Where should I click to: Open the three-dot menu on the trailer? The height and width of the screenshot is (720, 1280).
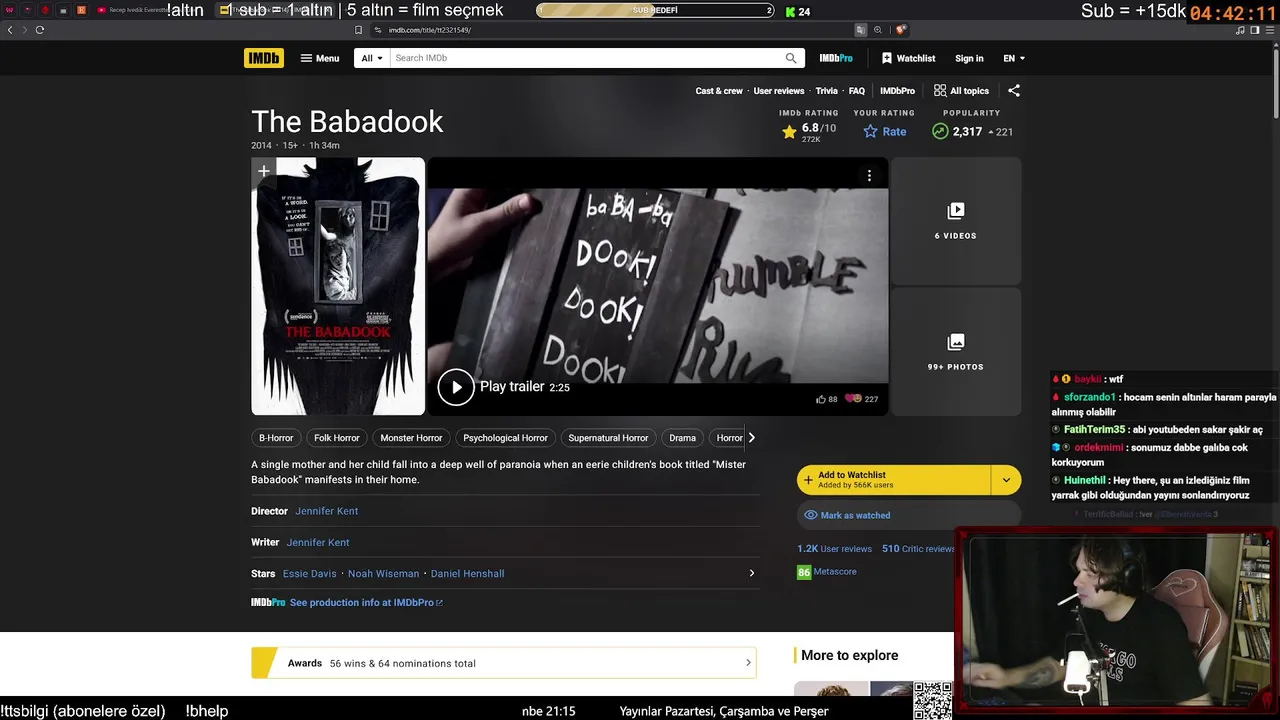point(869,175)
